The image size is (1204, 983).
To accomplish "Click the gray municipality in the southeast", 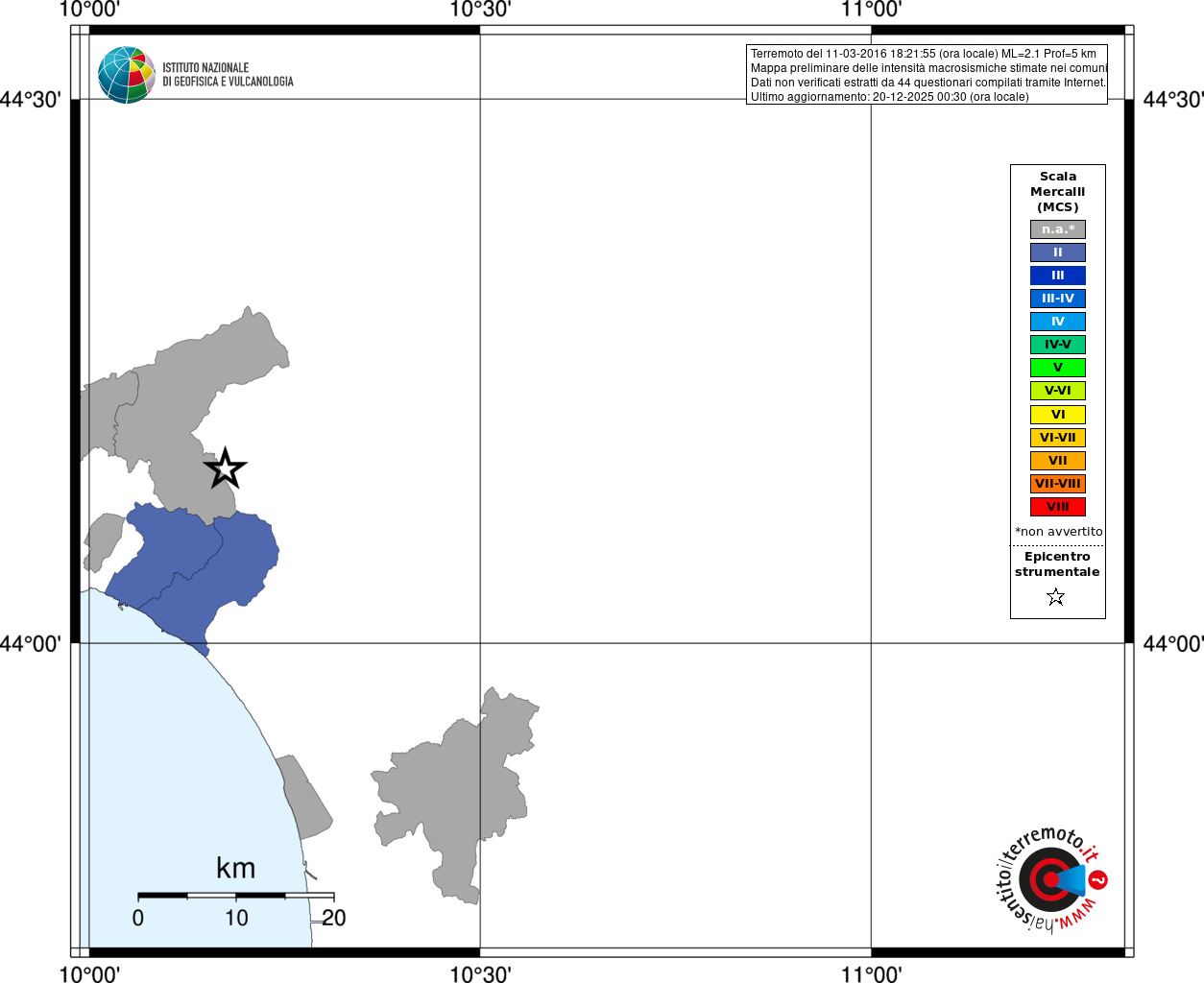I will [456, 797].
